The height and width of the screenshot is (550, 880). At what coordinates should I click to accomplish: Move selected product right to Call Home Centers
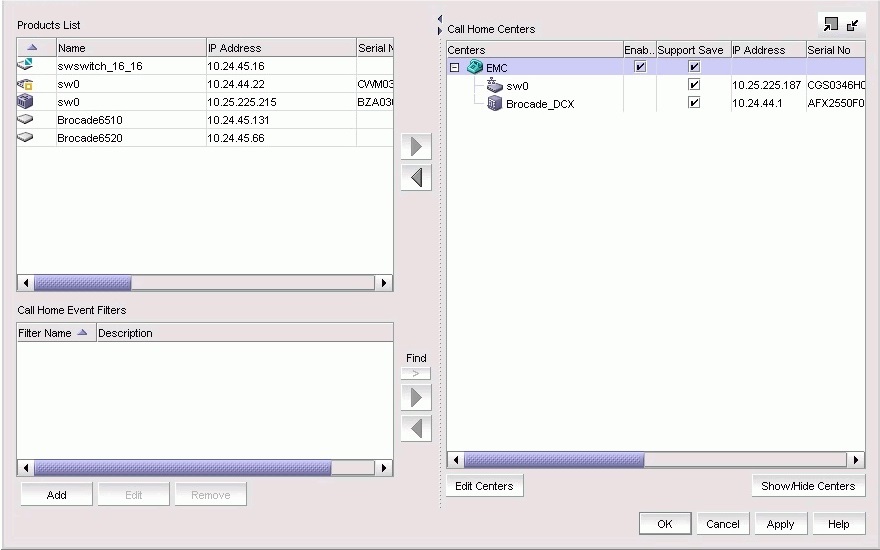pyautogui.click(x=416, y=146)
